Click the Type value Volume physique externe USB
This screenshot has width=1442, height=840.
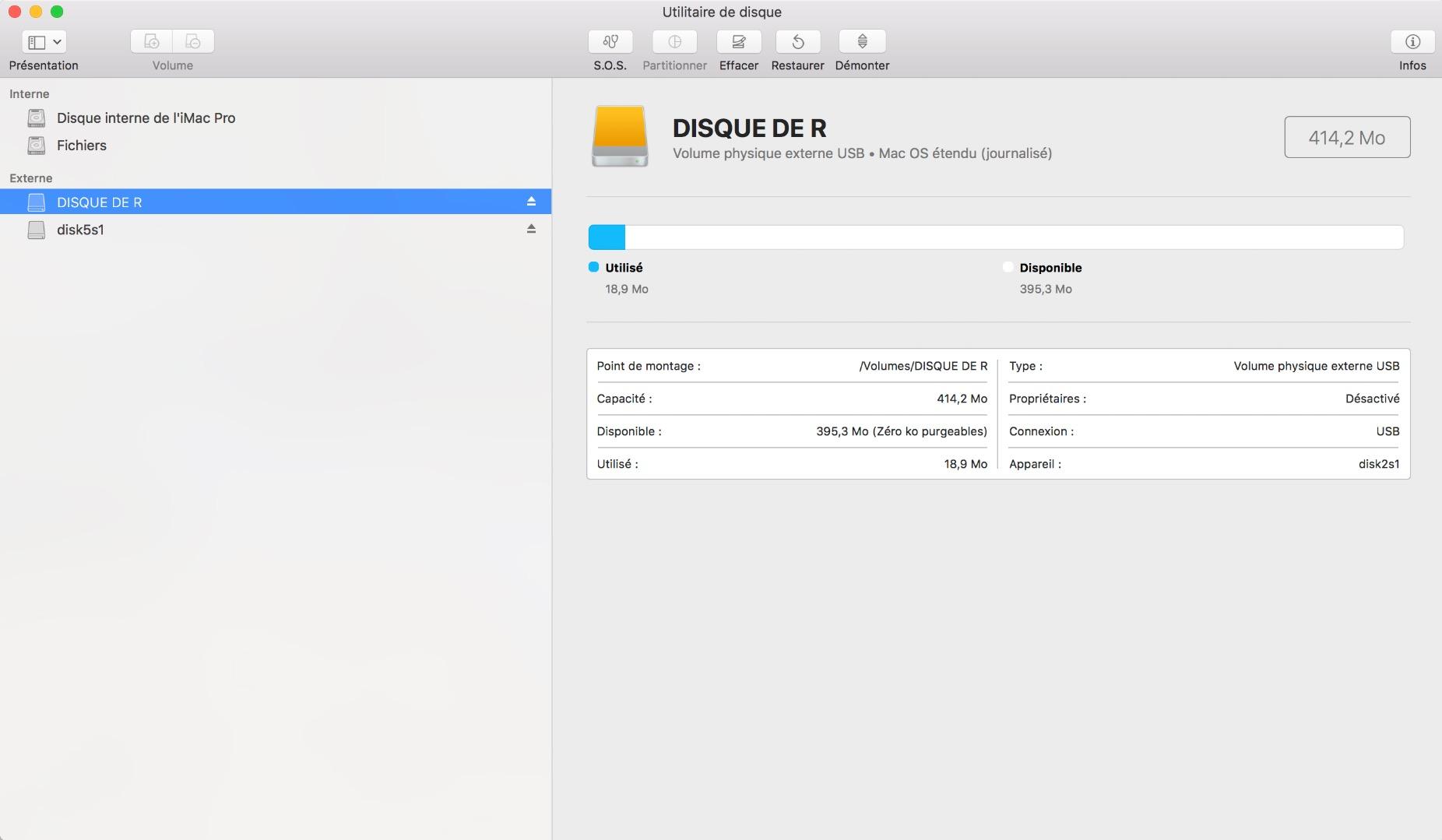[1317, 366]
